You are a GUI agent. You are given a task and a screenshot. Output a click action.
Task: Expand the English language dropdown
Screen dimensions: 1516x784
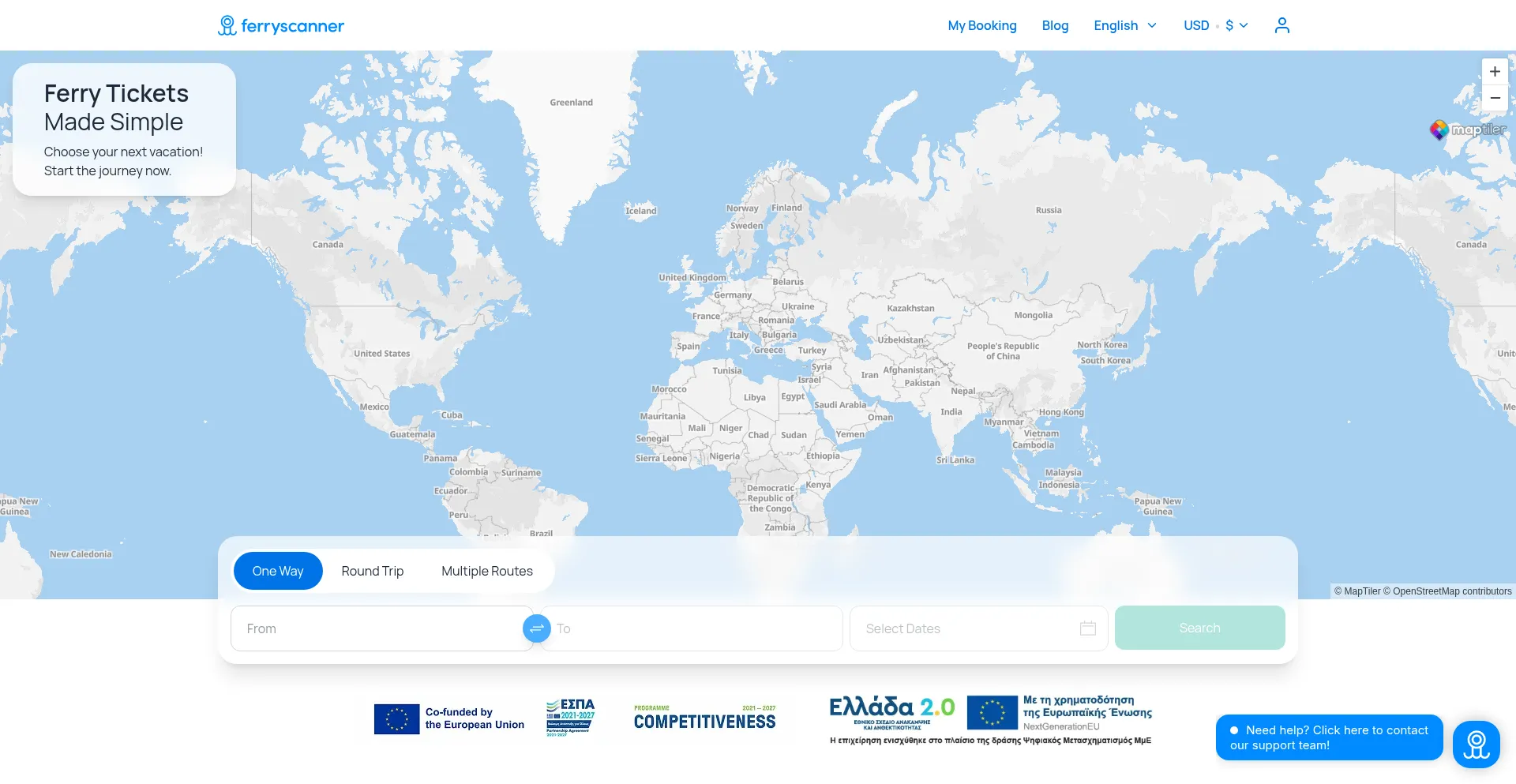1124,25
